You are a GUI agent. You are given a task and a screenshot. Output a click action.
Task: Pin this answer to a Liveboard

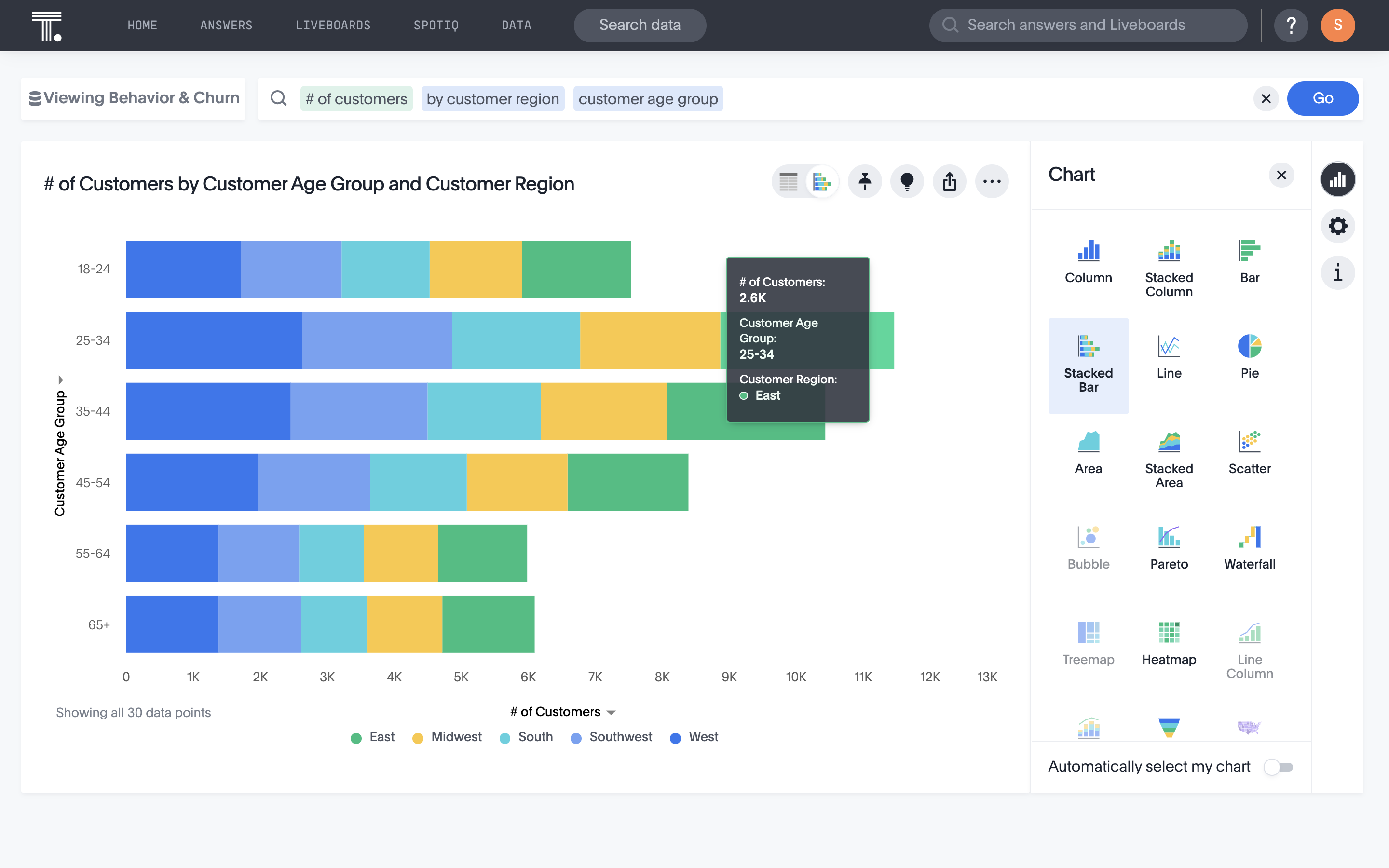(864, 181)
